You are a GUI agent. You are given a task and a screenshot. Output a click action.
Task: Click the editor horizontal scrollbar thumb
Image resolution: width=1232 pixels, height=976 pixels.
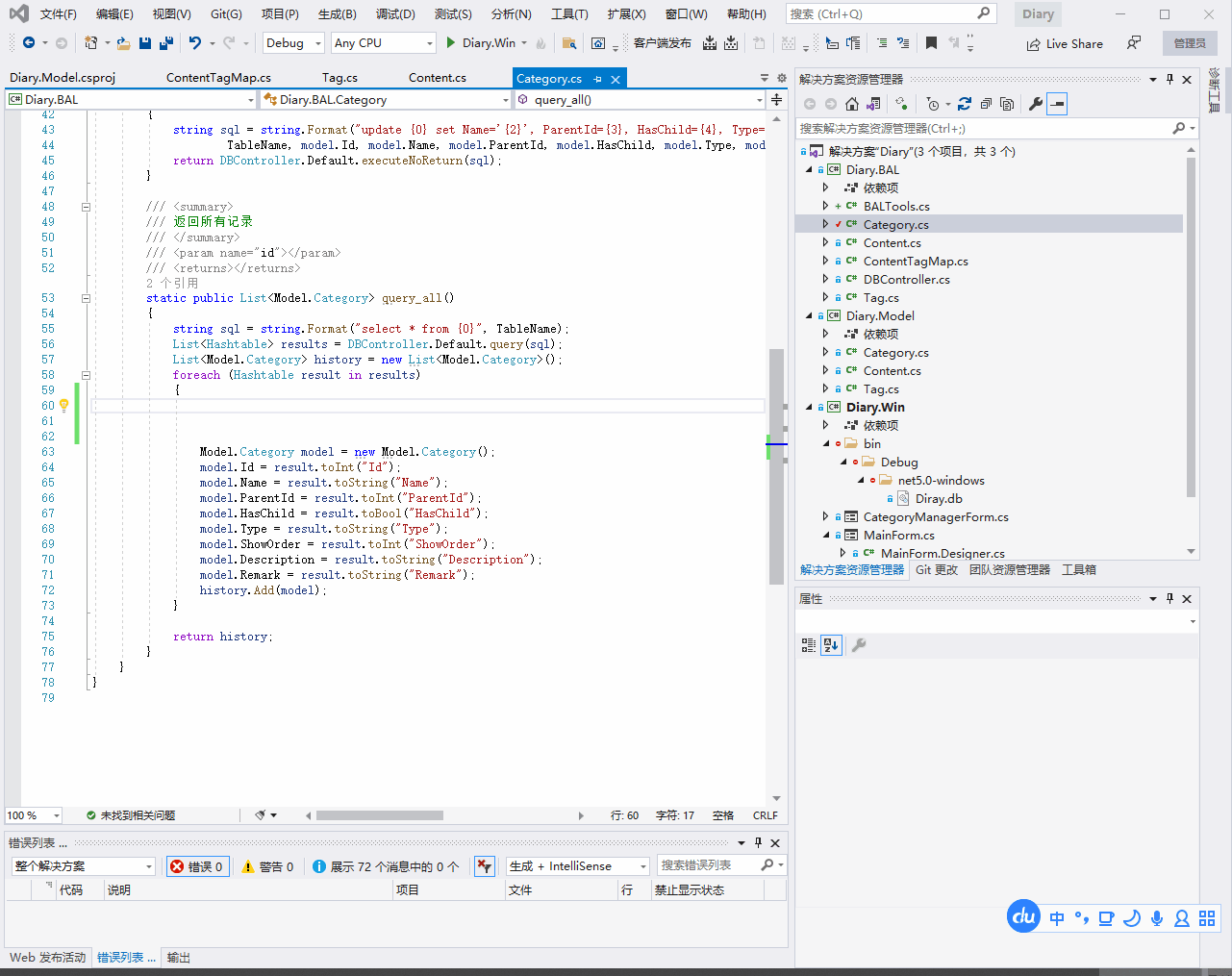pos(379,815)
